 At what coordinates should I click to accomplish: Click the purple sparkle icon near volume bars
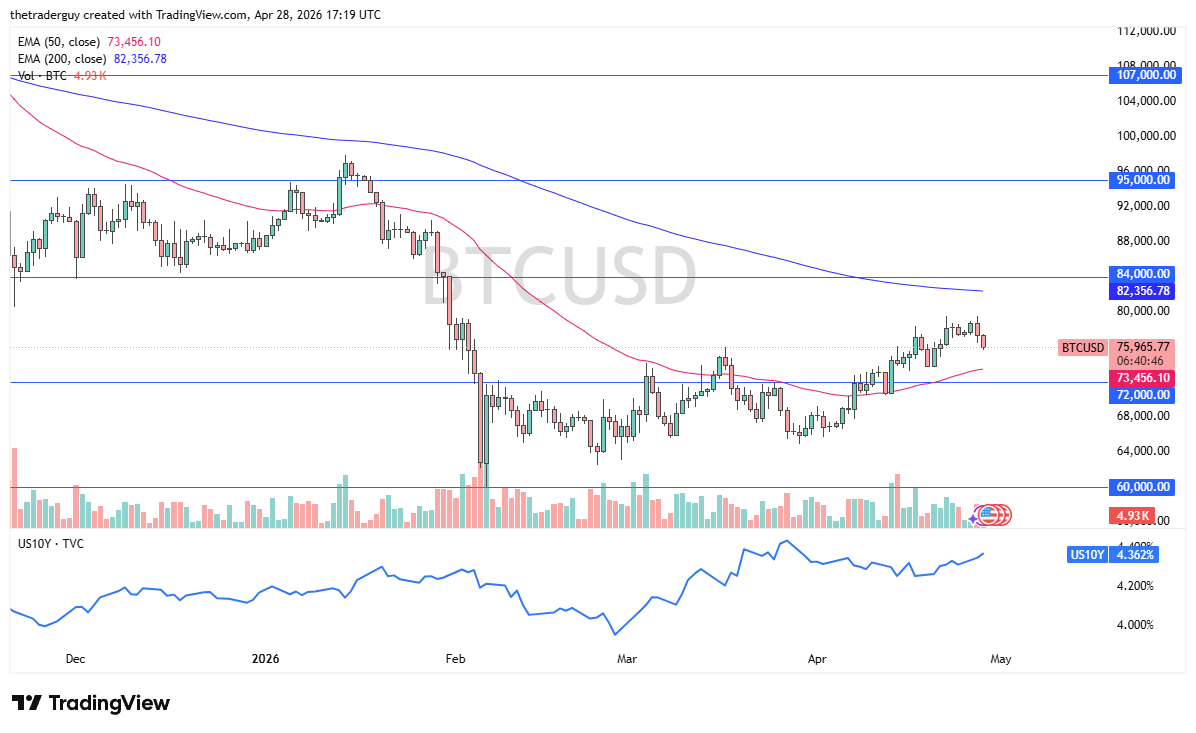coord(971,519)
